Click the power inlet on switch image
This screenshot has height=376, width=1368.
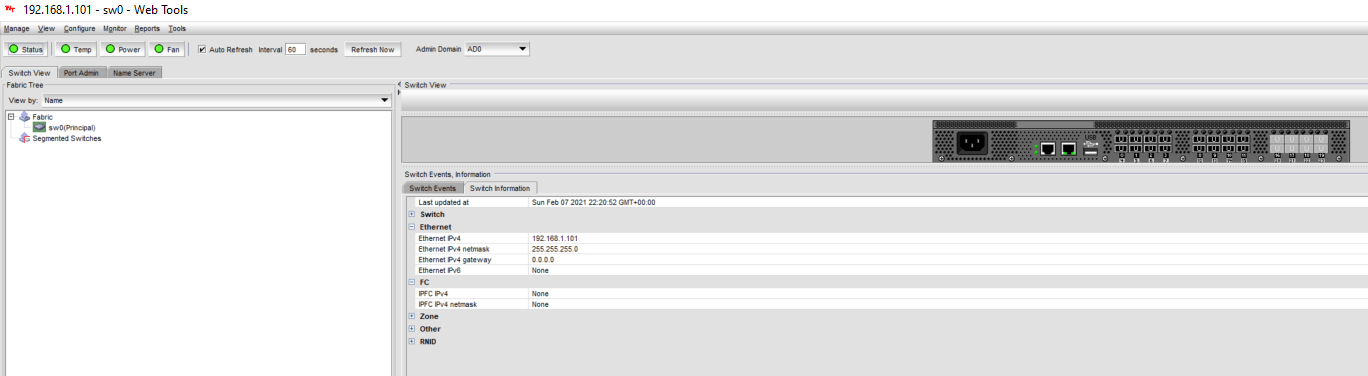pyautogui.click(x=971, y=143)
